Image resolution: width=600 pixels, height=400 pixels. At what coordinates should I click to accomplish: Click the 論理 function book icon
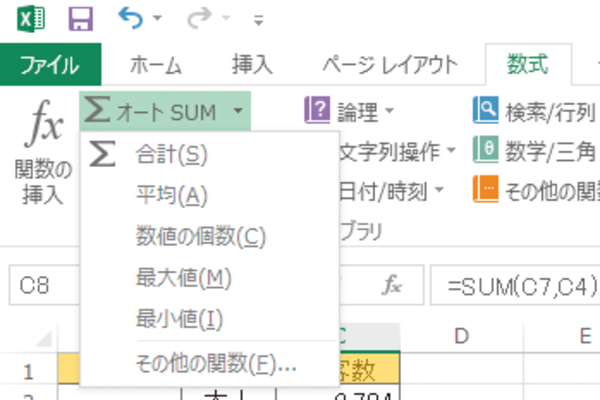coord(317,110)
